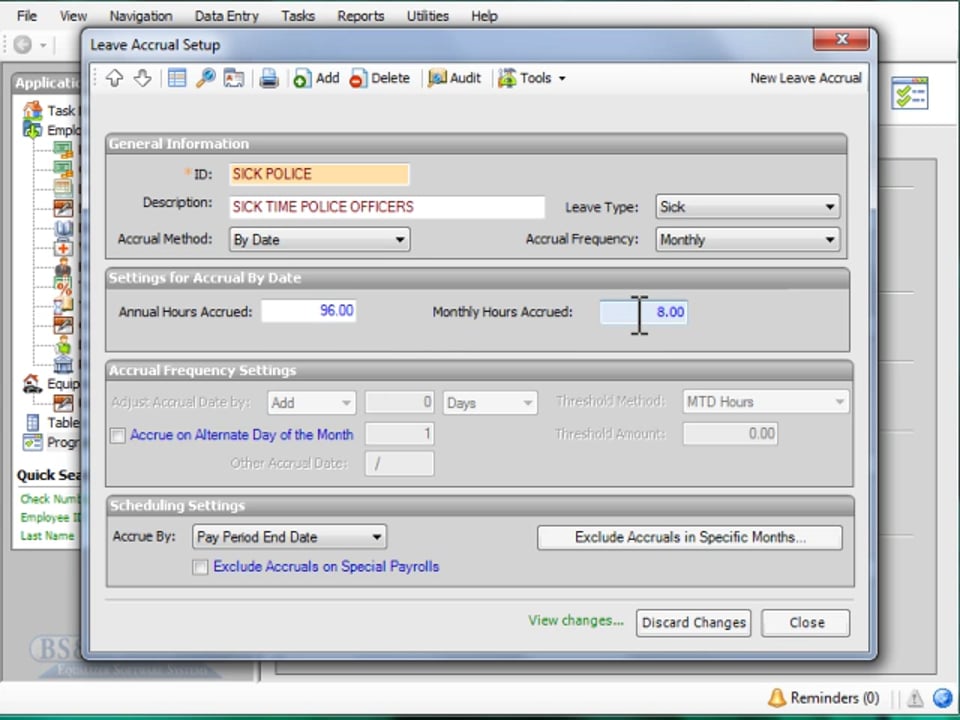Viewport: 960px width, 720px height.
Task: Click the Employee tree node icon
Action: click(32, 130)
